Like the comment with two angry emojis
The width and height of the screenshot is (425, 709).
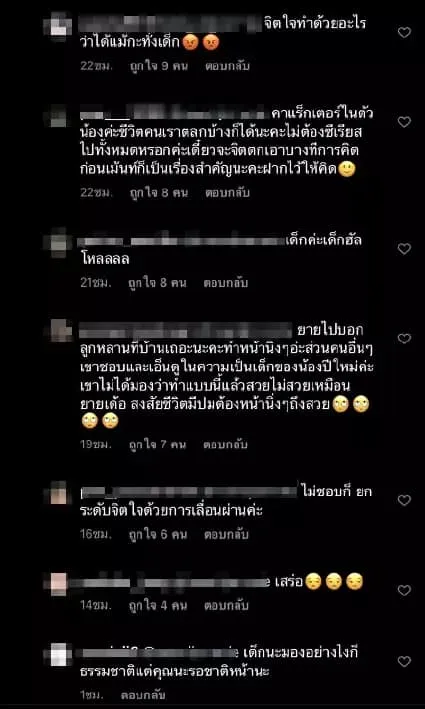pos(404,32)
